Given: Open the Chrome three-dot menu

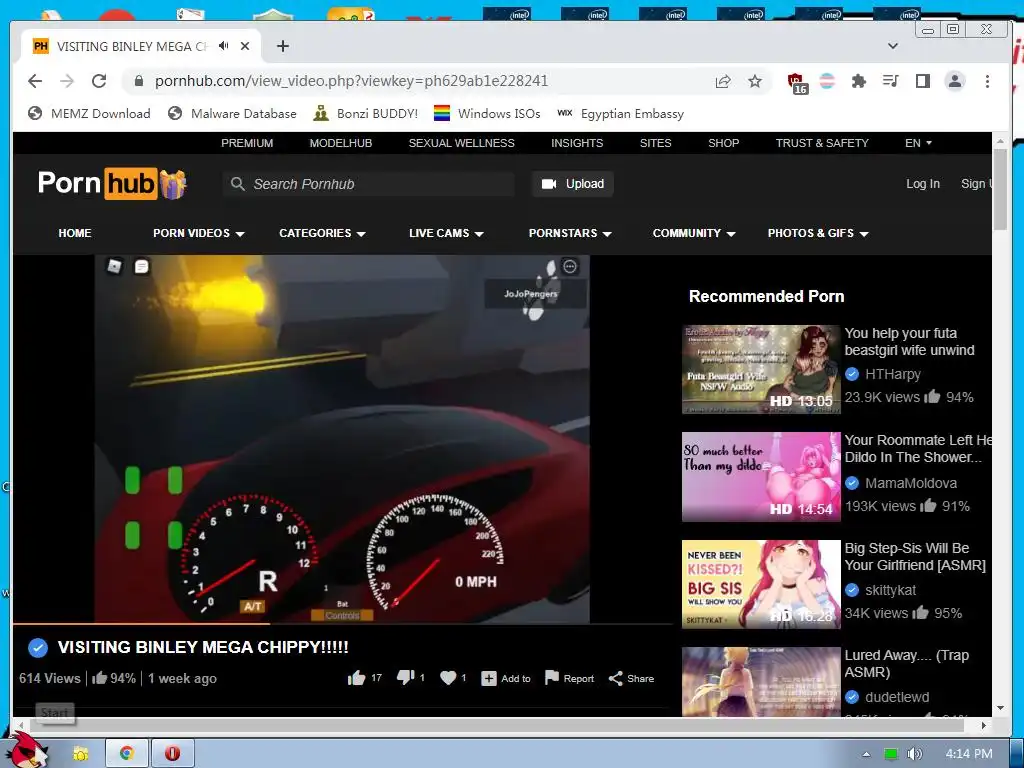Looking at the screenshot, I should point(987,81).
